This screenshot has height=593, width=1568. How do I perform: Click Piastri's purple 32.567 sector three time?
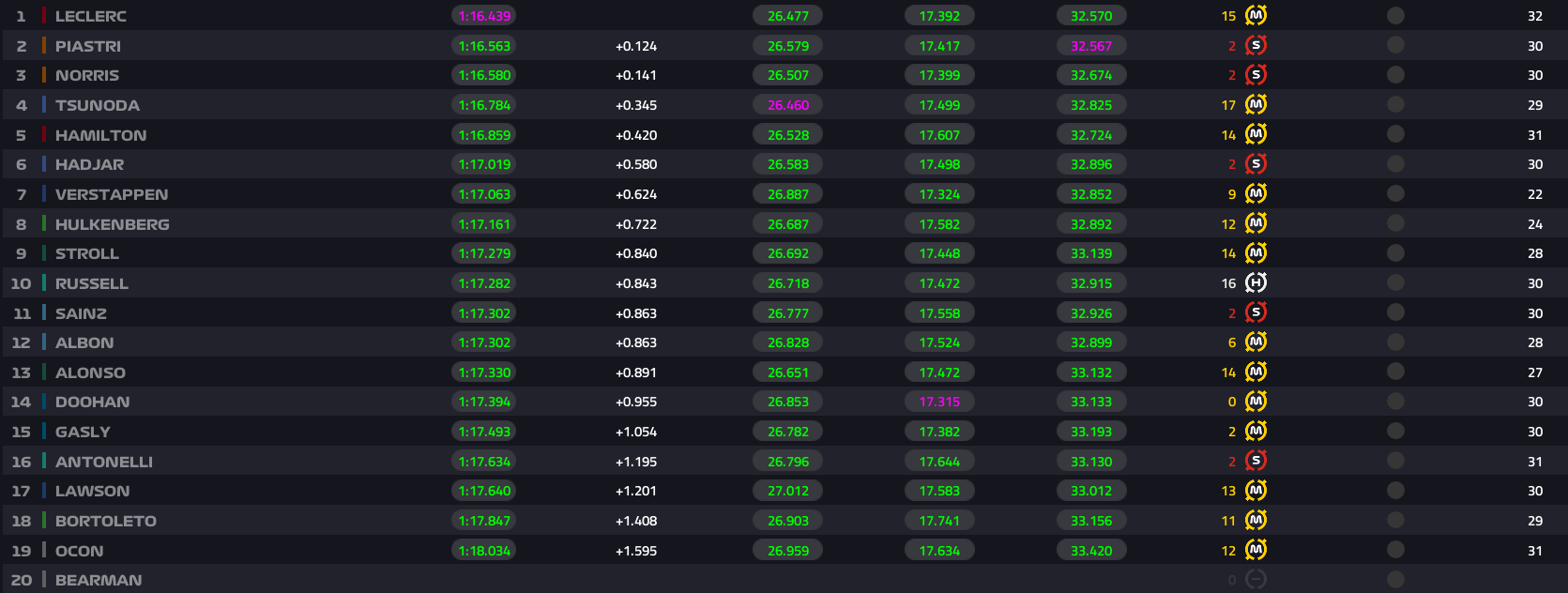tap(1091, 46)
